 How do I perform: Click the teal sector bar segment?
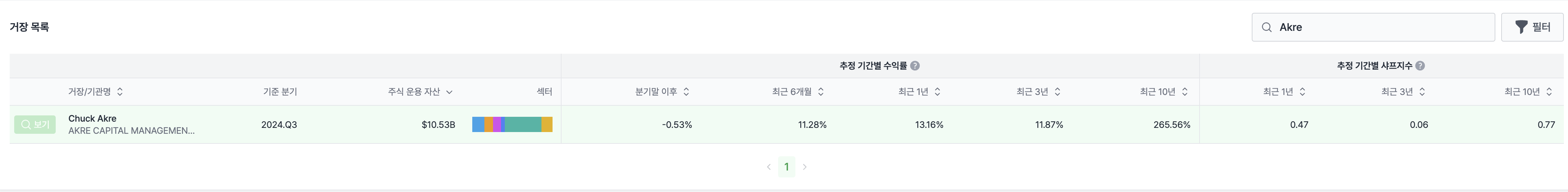(523, 124)
